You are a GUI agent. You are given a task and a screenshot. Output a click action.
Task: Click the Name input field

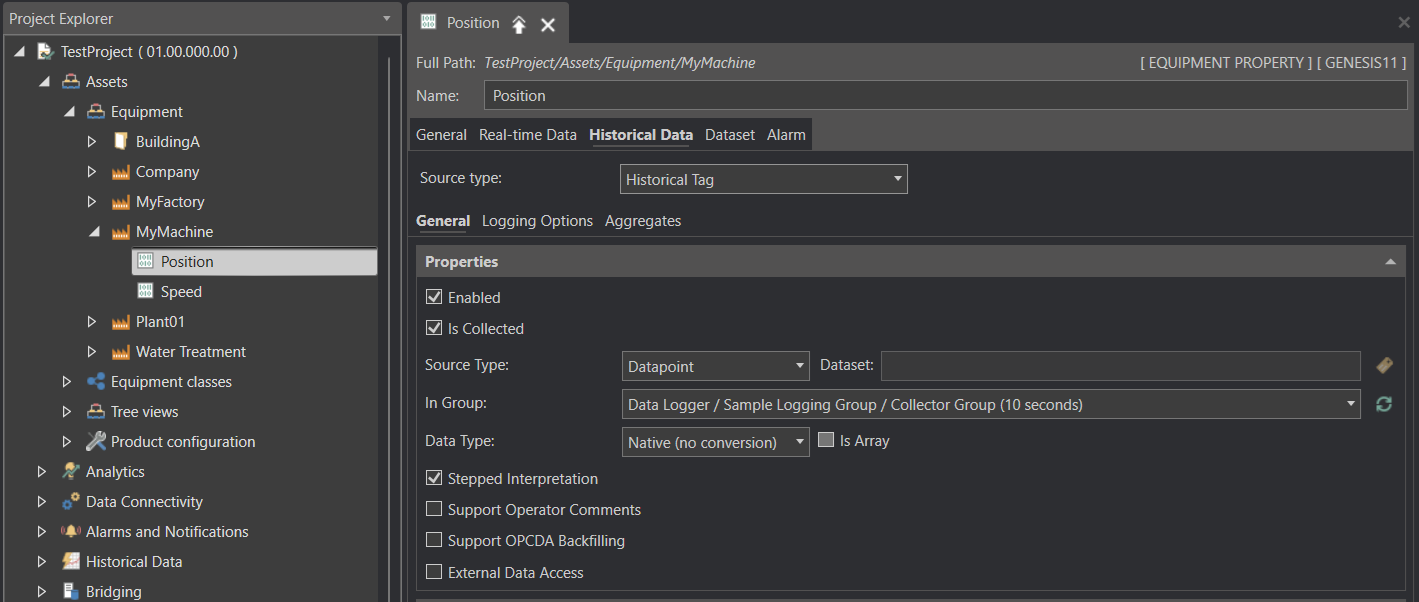pos(945,96)
